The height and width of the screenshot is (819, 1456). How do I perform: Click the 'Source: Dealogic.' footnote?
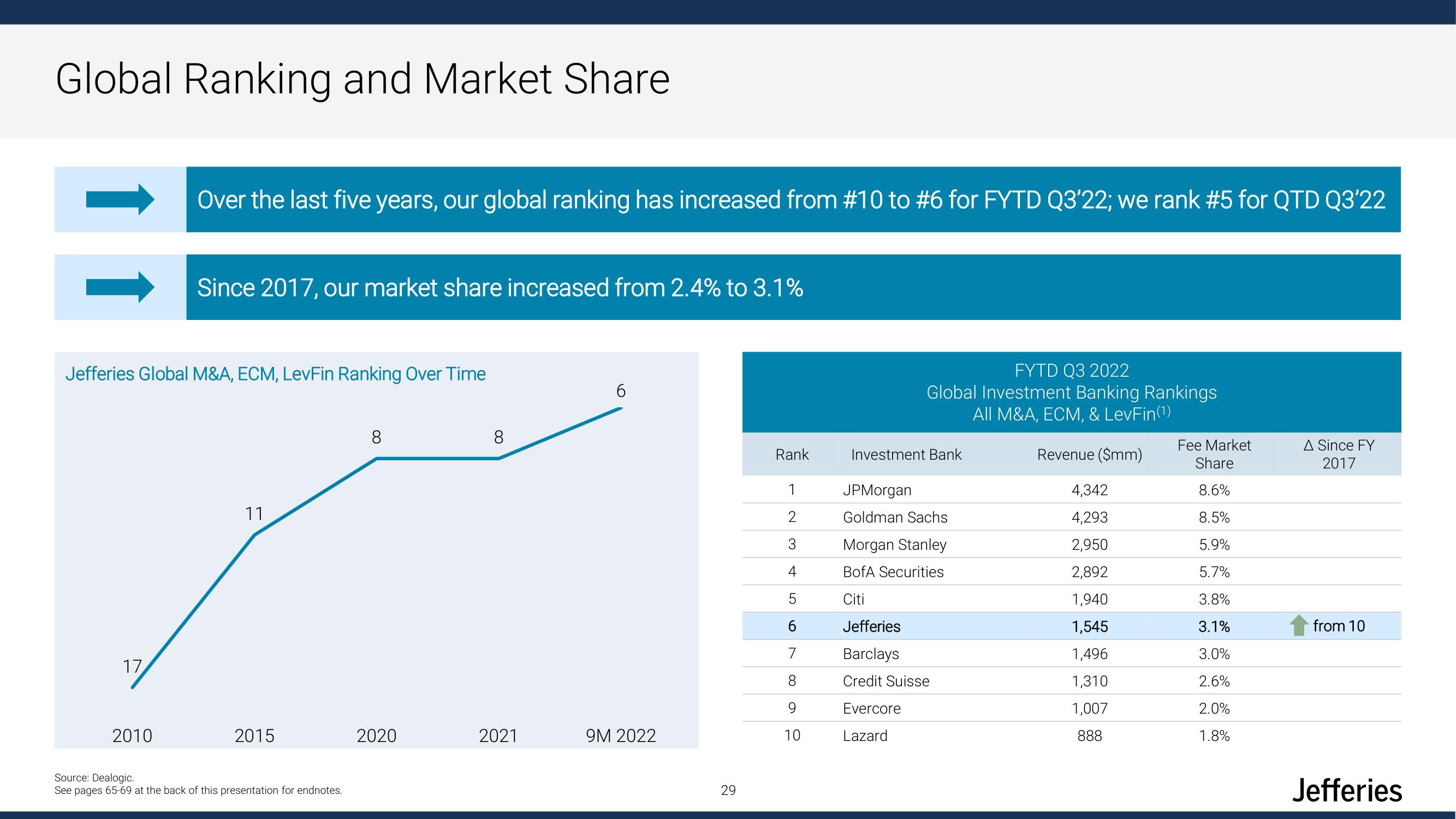tap(94, 778)
